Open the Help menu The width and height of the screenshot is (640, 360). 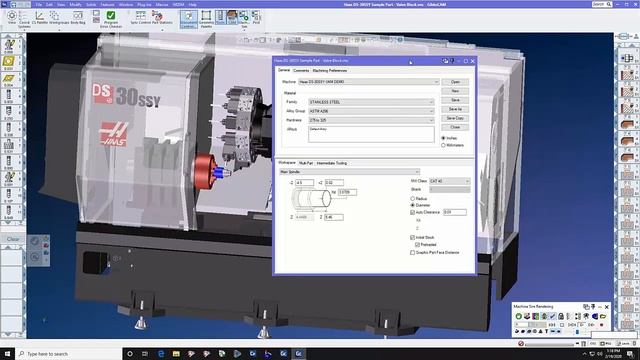click(x=193, y=4)
